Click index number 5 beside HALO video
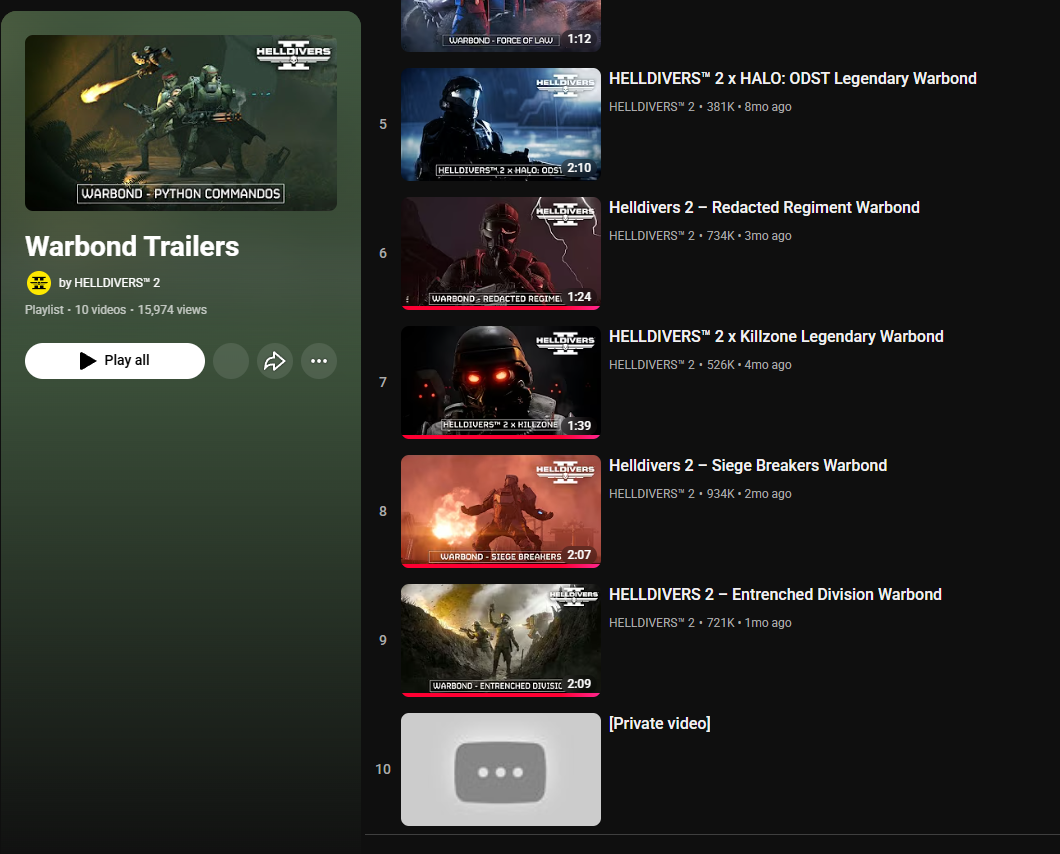1060x854 pixels. pyautogui.click(x=383, y=124)
